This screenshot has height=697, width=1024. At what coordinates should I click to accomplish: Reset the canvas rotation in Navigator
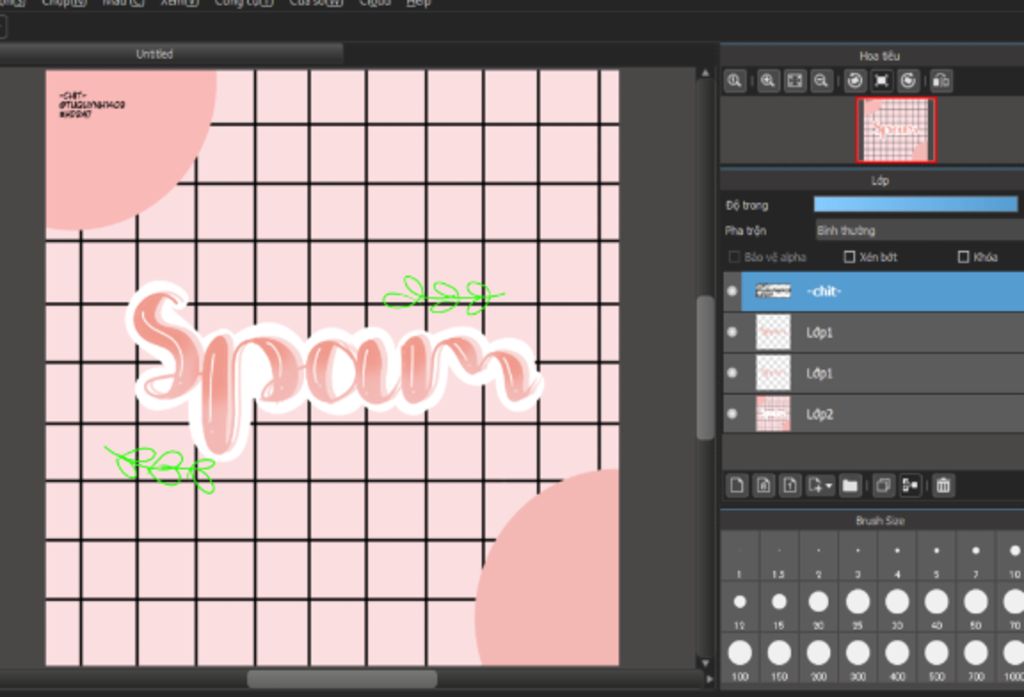[882, 81]
